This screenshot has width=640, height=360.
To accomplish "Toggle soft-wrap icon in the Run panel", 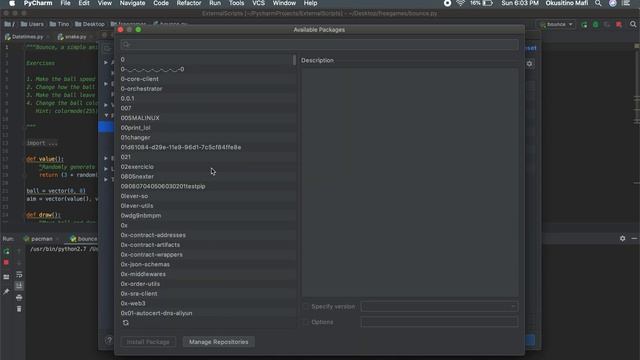I will (19, 275).
